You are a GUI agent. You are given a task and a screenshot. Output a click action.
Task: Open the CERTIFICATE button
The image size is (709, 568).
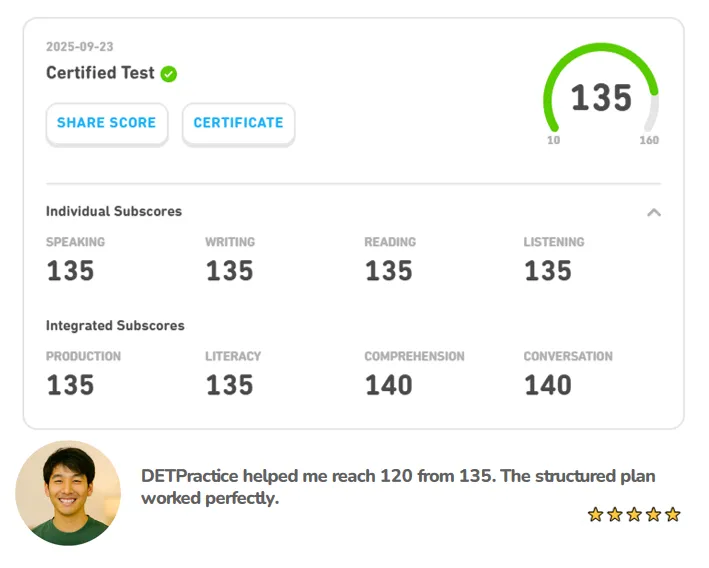pyautogui.click(x=238, y=123)
